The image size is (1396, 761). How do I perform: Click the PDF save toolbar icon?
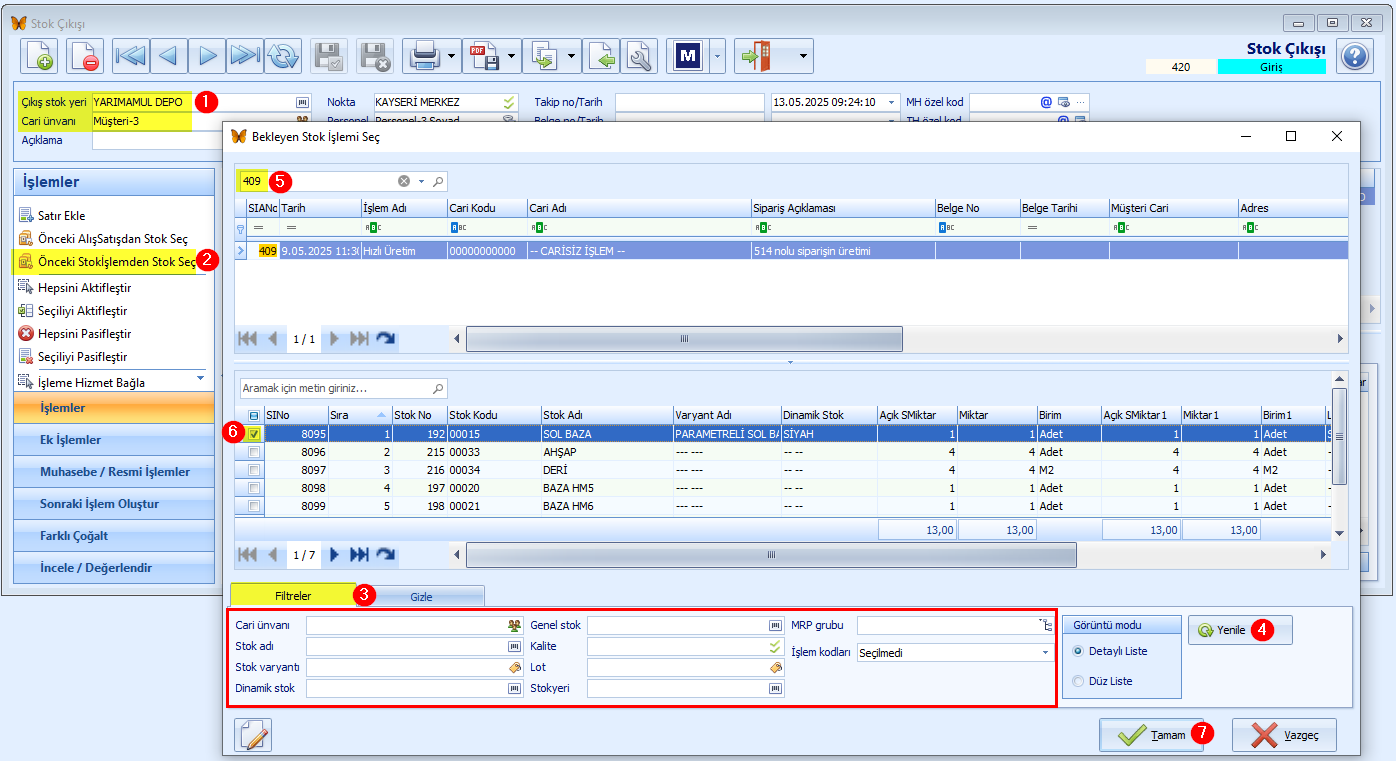(x=484, y=56)
